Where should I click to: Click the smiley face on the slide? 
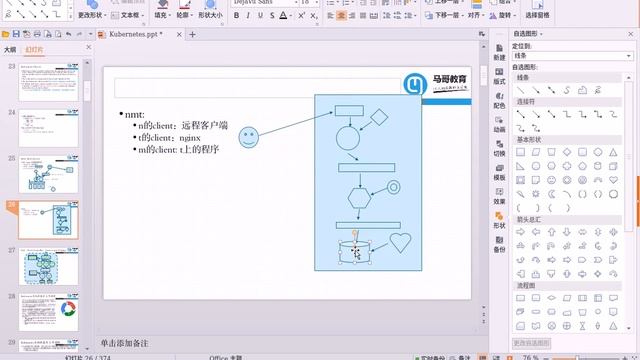point(249,137)
